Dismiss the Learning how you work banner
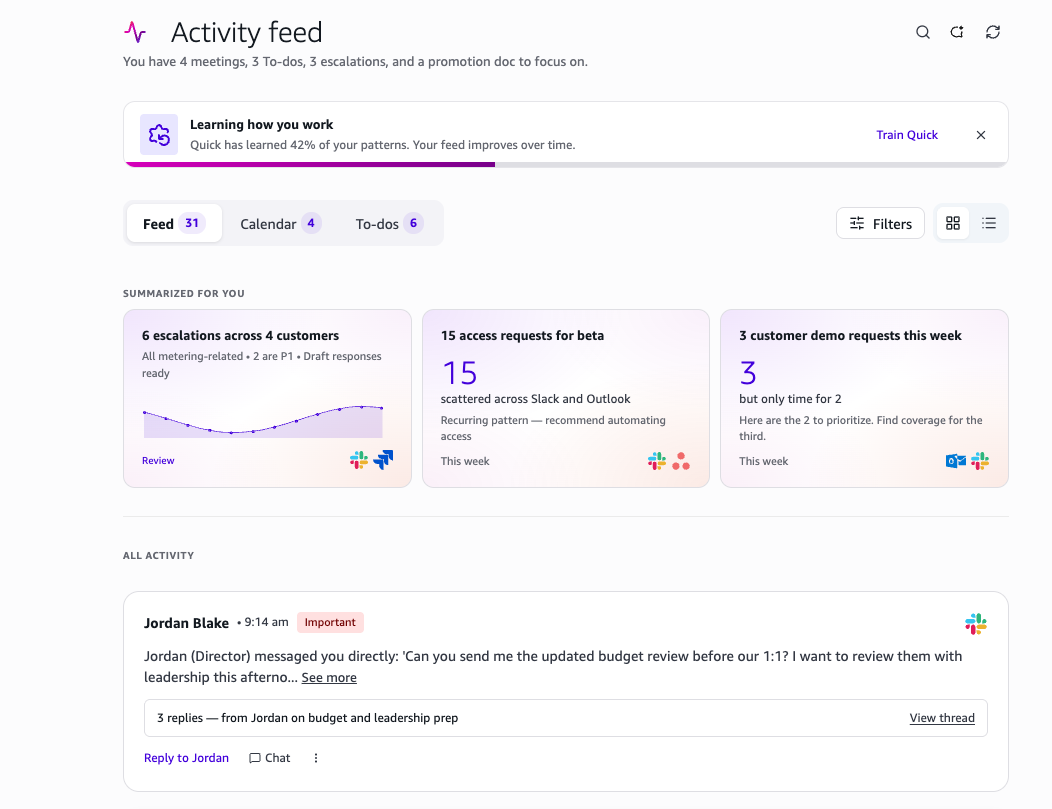This screenshot has height=809, width=1052. (981, 135)
